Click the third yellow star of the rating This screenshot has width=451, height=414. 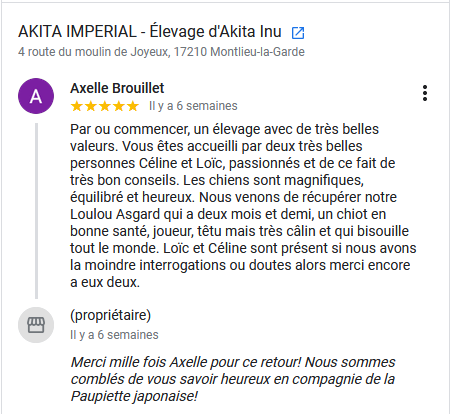tap(105, 106)
